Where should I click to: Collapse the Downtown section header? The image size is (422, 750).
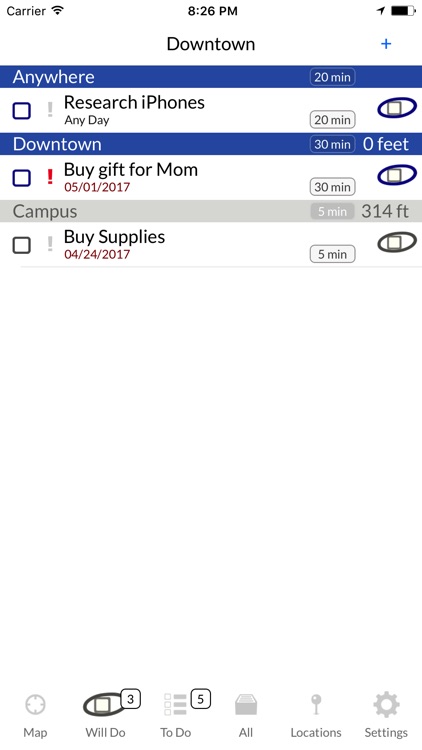click(x=211, y=144)
